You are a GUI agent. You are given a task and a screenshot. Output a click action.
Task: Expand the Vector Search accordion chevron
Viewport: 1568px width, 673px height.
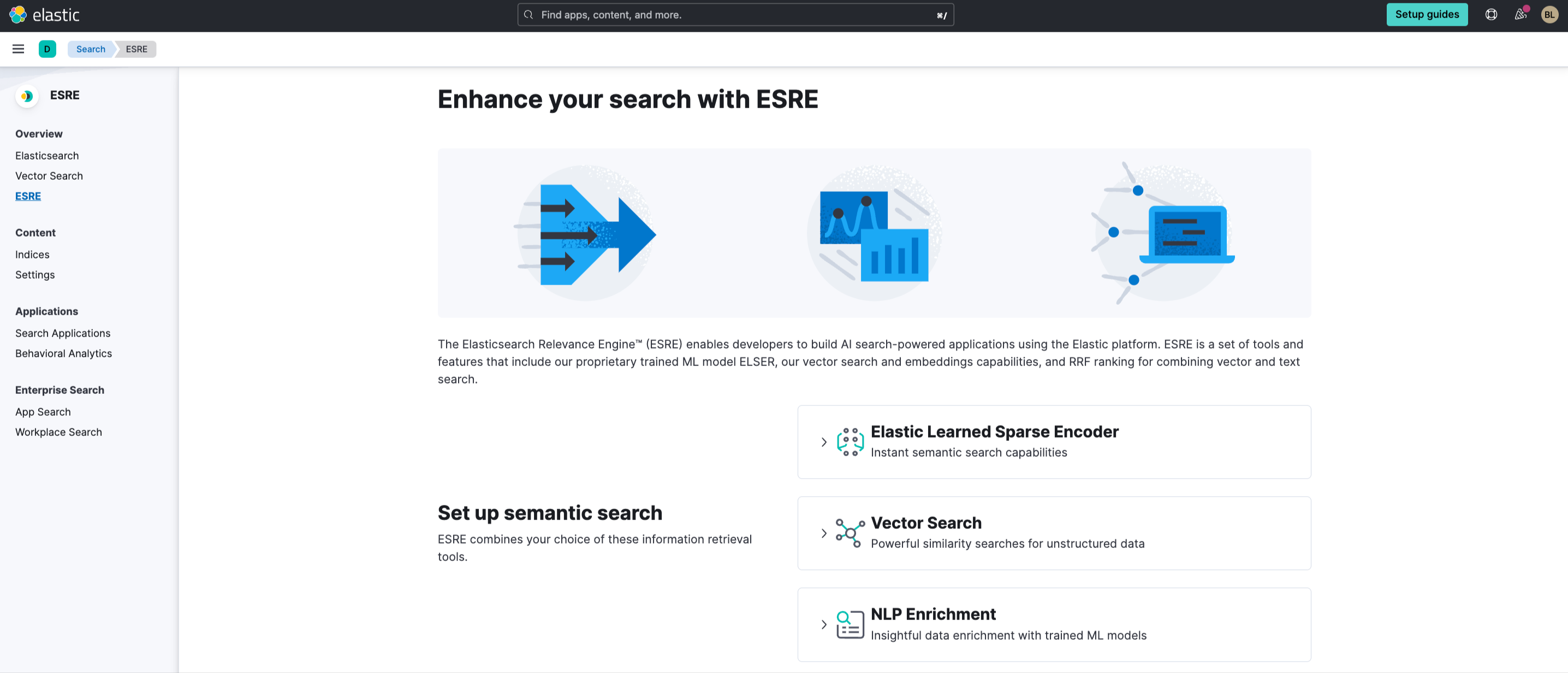[823, 533]
